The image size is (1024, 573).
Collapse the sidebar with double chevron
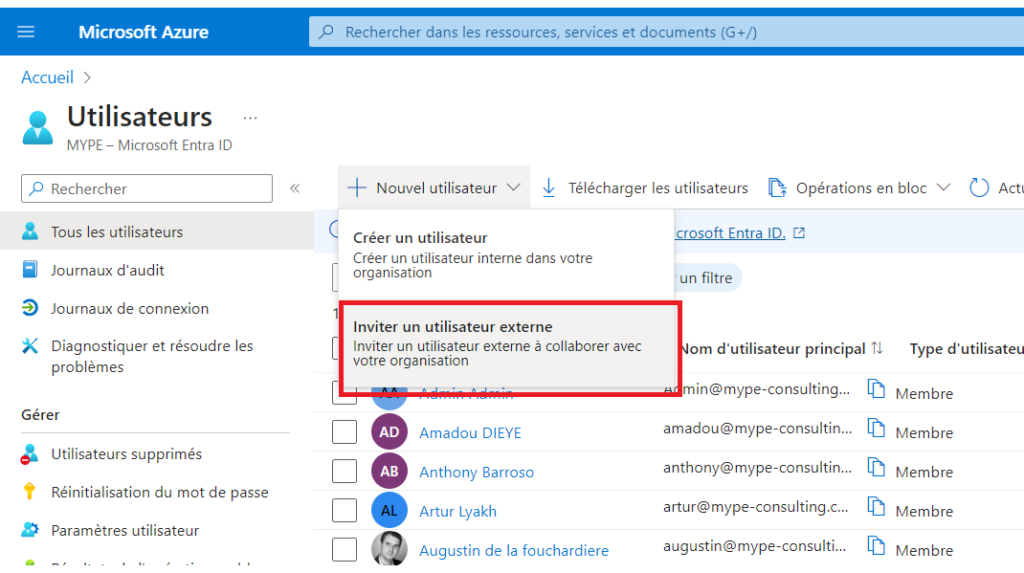point(295,188)
